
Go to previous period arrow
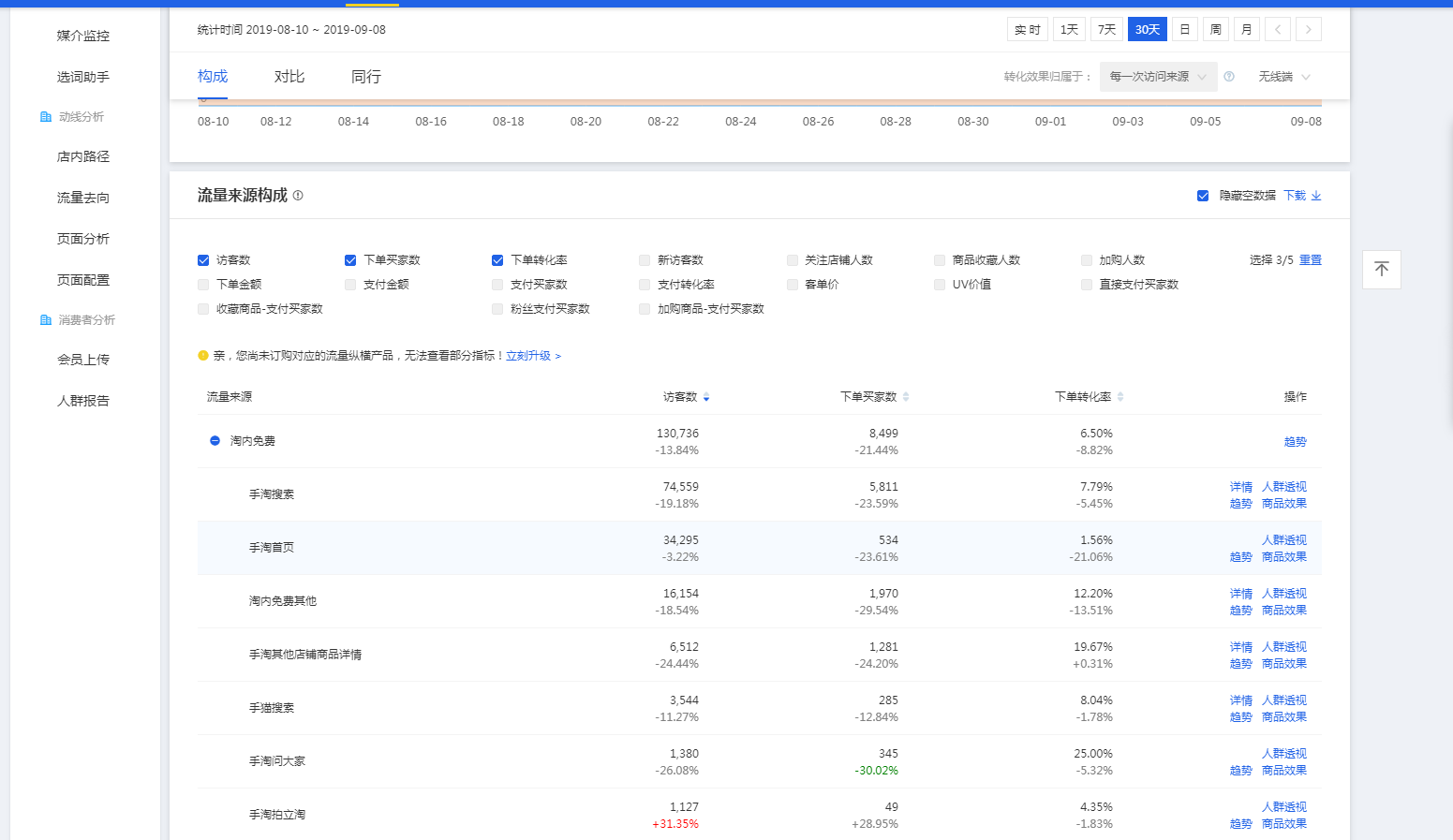tap(1278, 30)
